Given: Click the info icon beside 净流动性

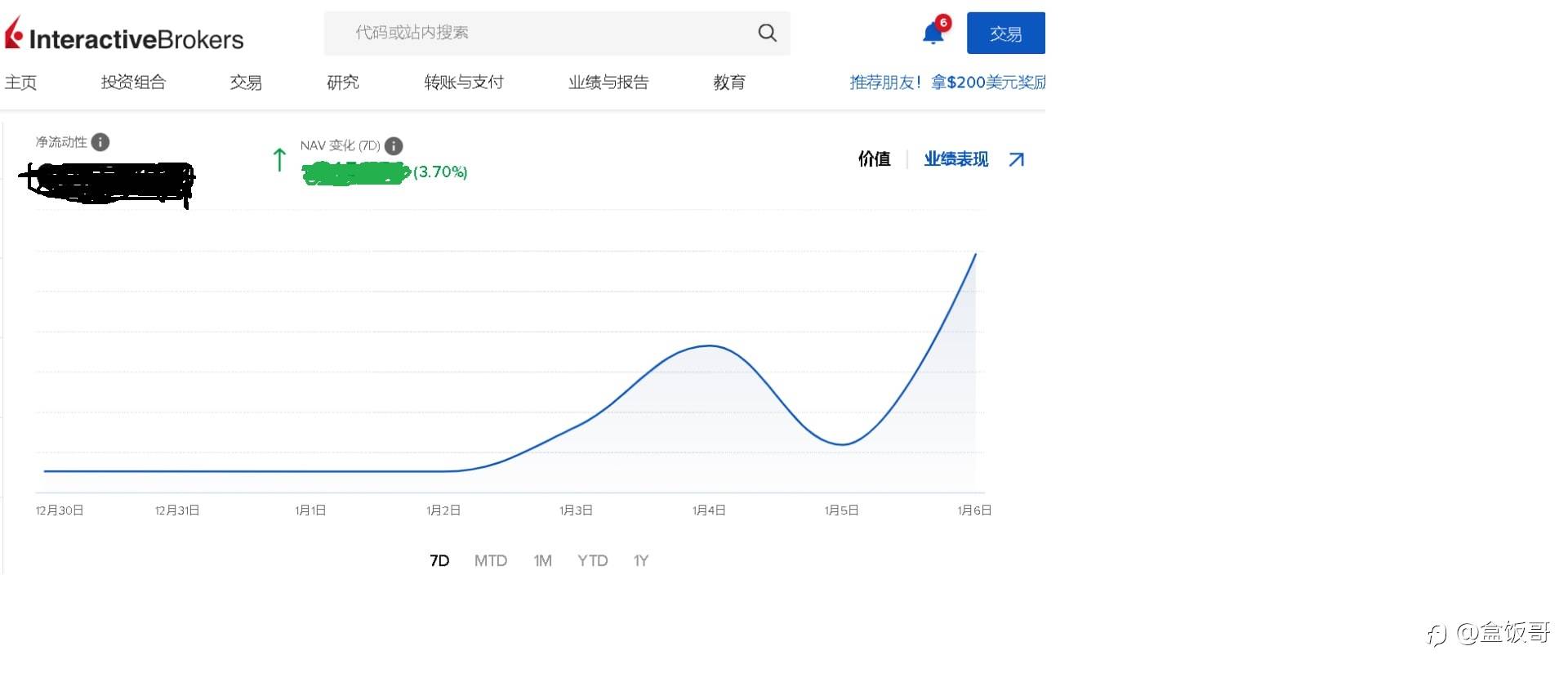Looking at the screenshot, I should 100,142.
